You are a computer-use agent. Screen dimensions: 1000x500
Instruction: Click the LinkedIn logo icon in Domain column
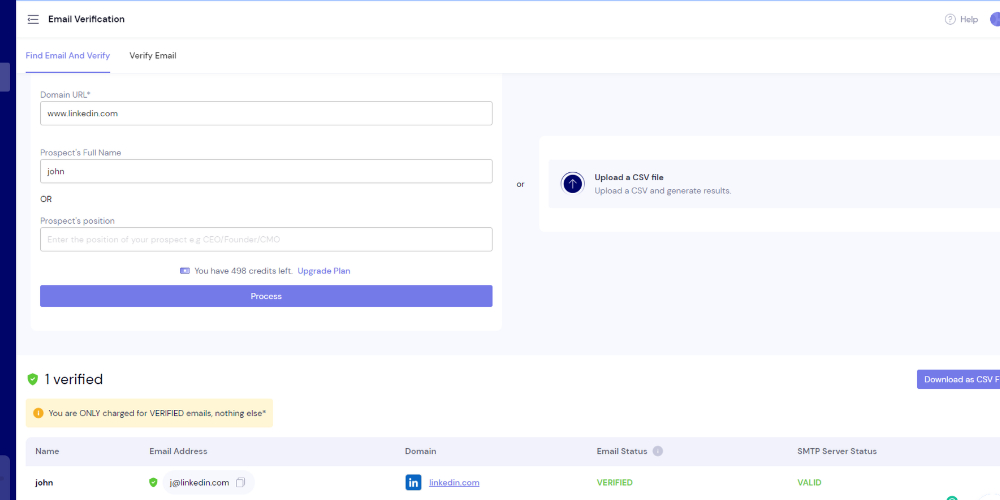tap(413, 482)
